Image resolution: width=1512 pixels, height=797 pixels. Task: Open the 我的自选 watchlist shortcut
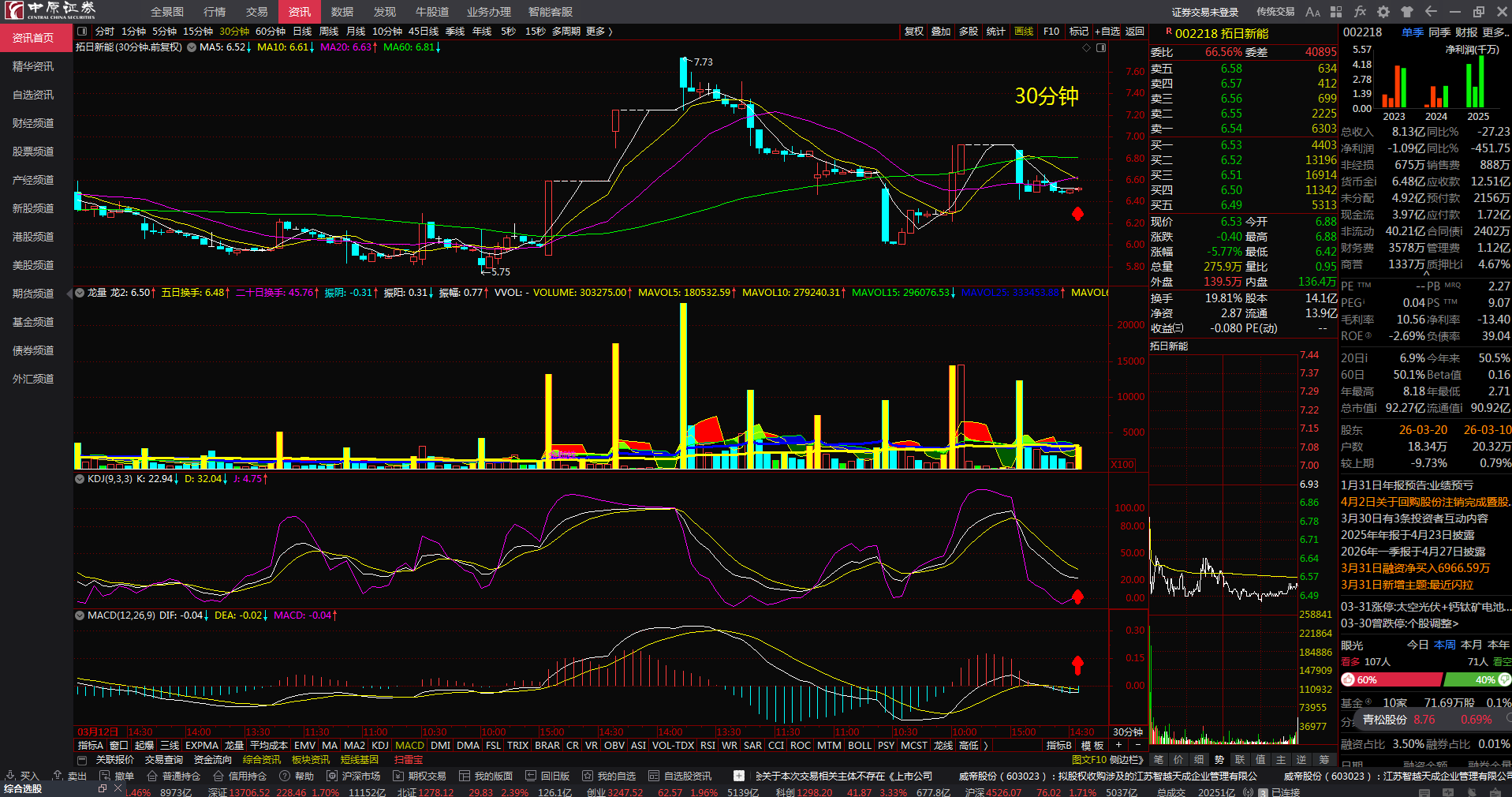tap(609, 776)
